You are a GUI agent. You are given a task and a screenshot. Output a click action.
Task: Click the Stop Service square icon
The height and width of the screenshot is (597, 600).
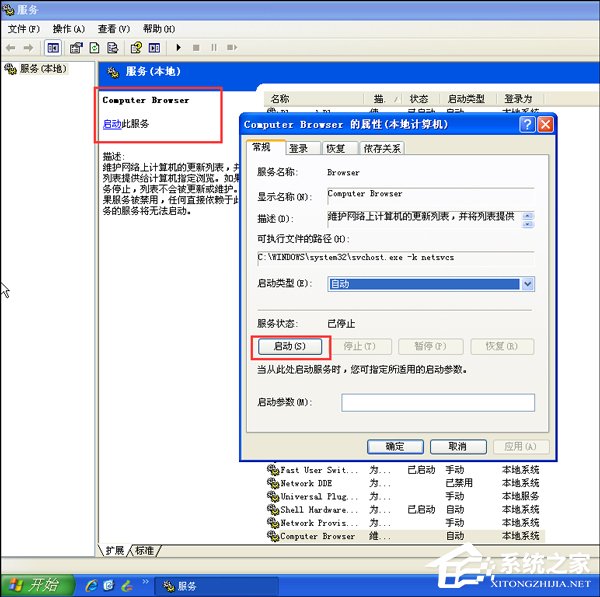pyautogui.click(x=196, y=47)
